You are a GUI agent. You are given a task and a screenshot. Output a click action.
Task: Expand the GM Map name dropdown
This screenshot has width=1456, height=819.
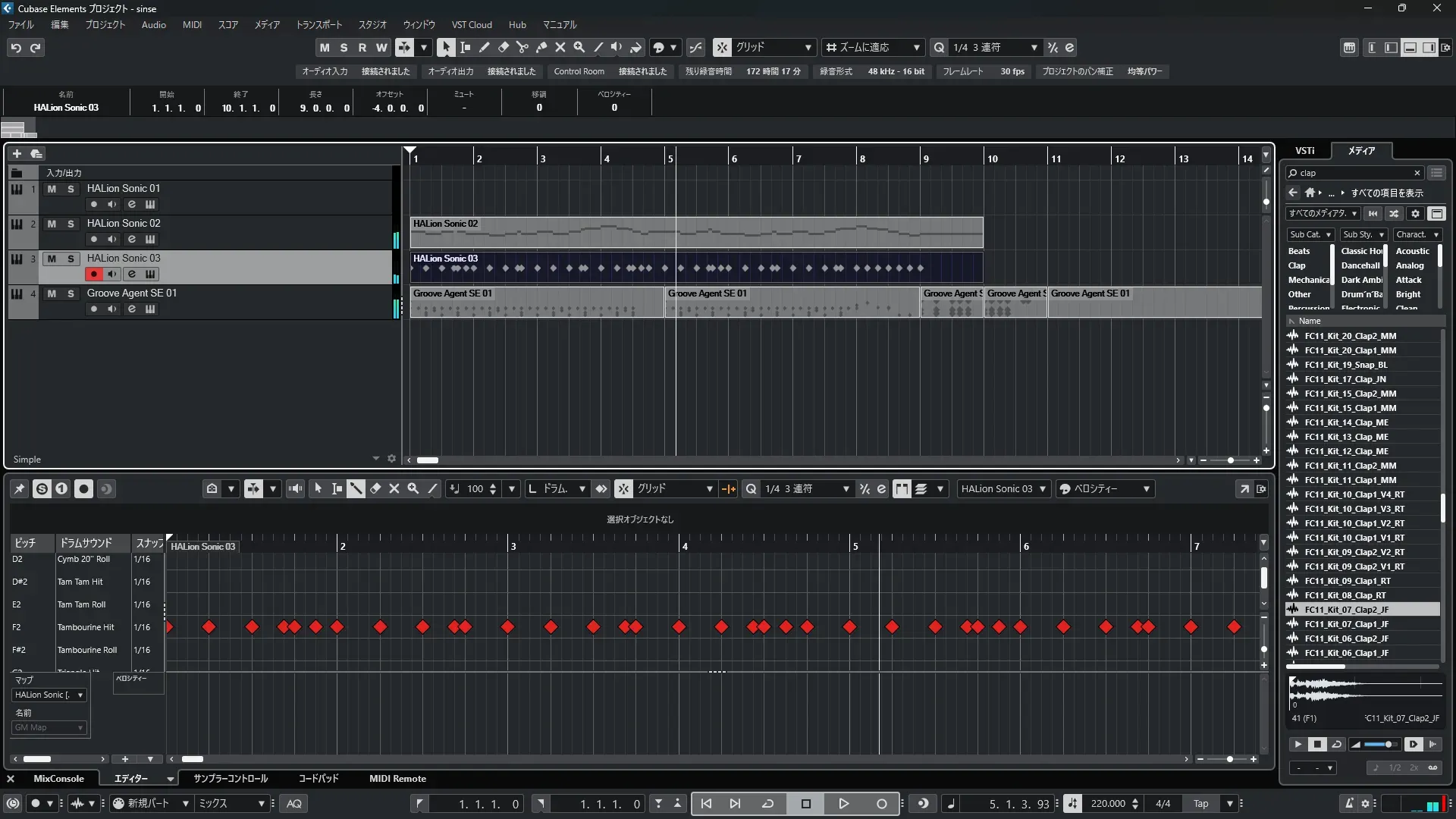click(x=49, y=728)
